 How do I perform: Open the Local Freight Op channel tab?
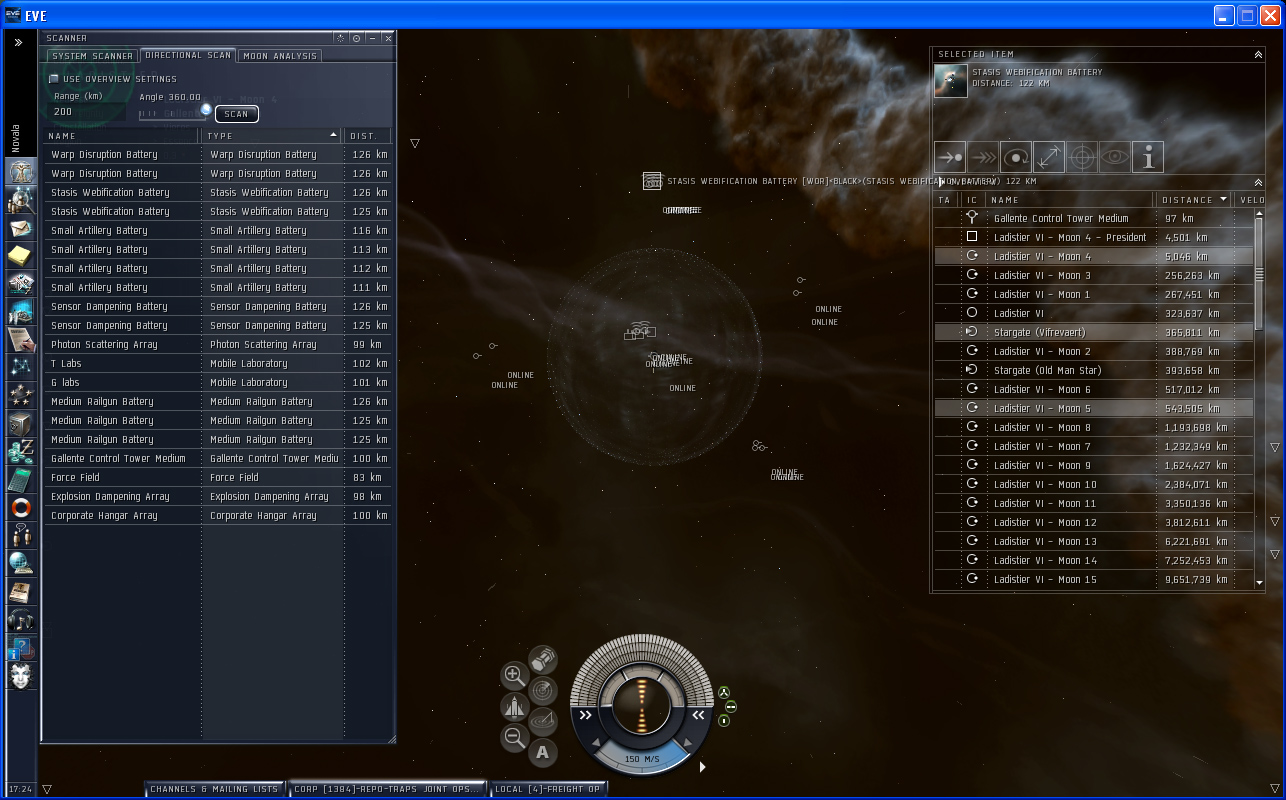[549, 789]
